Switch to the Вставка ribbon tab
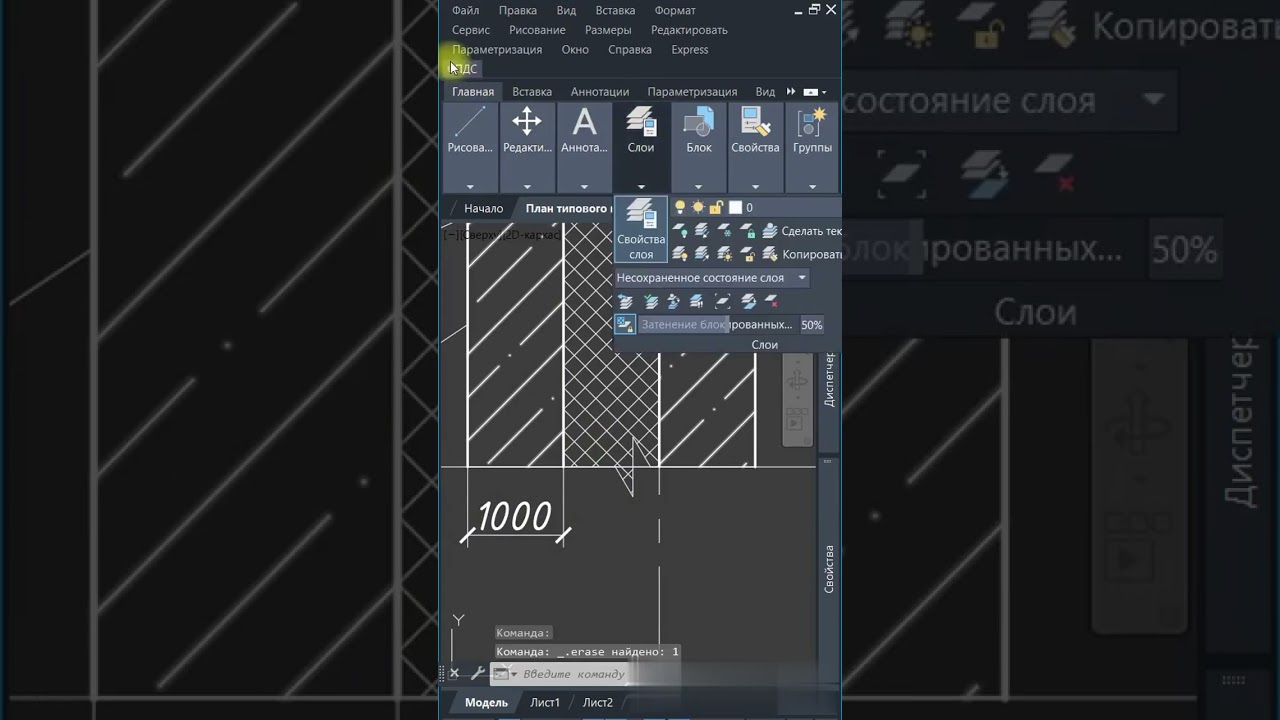Image resolution: width=1280 pixels, height=720 pixels. (532, 92)
